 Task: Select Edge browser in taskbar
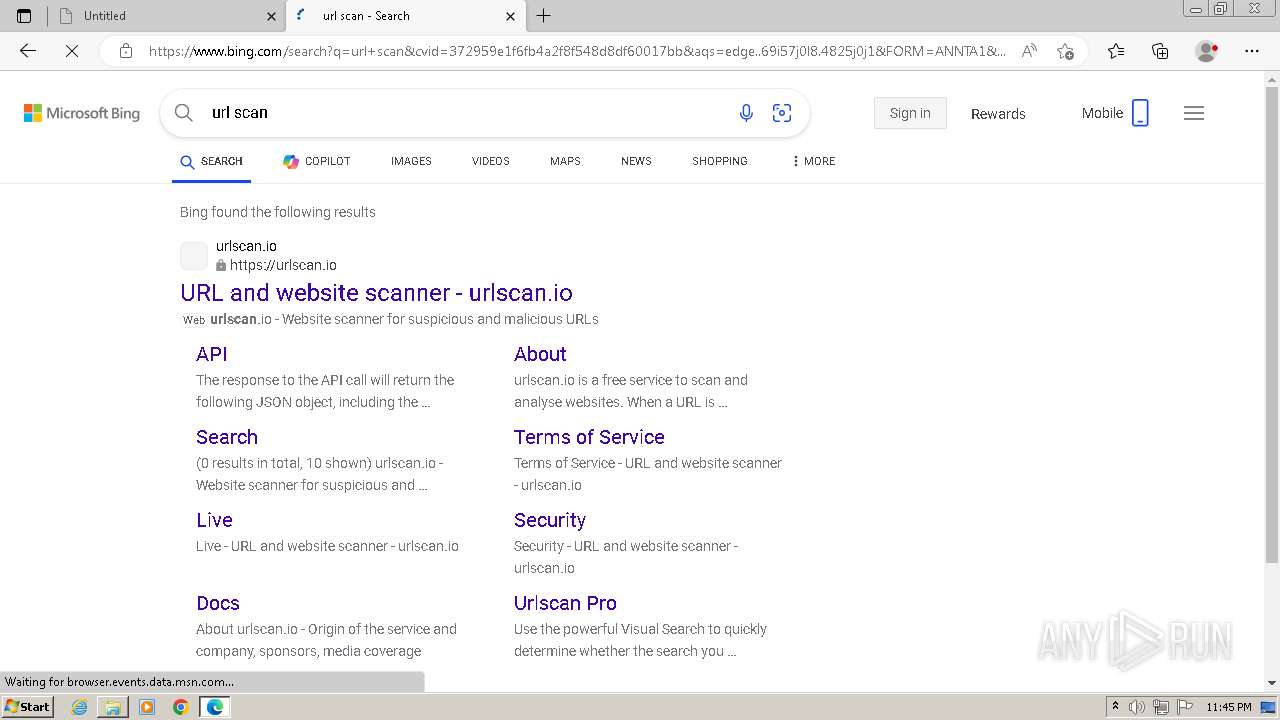(x=215, y=707)
